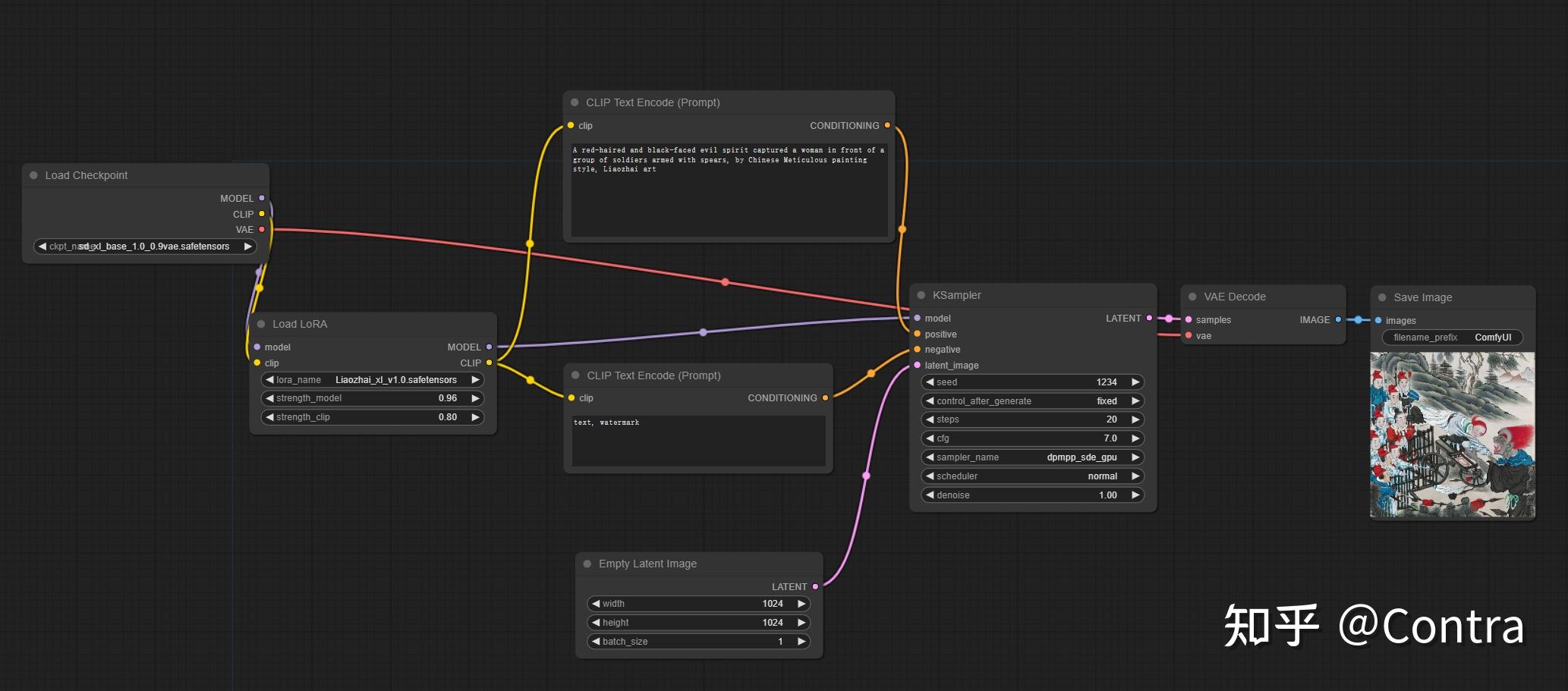The width and height of the screenshot is (1568, 691).
Task: Collapse the KSampler node with its title circle
Action: (x=921, y=295)
